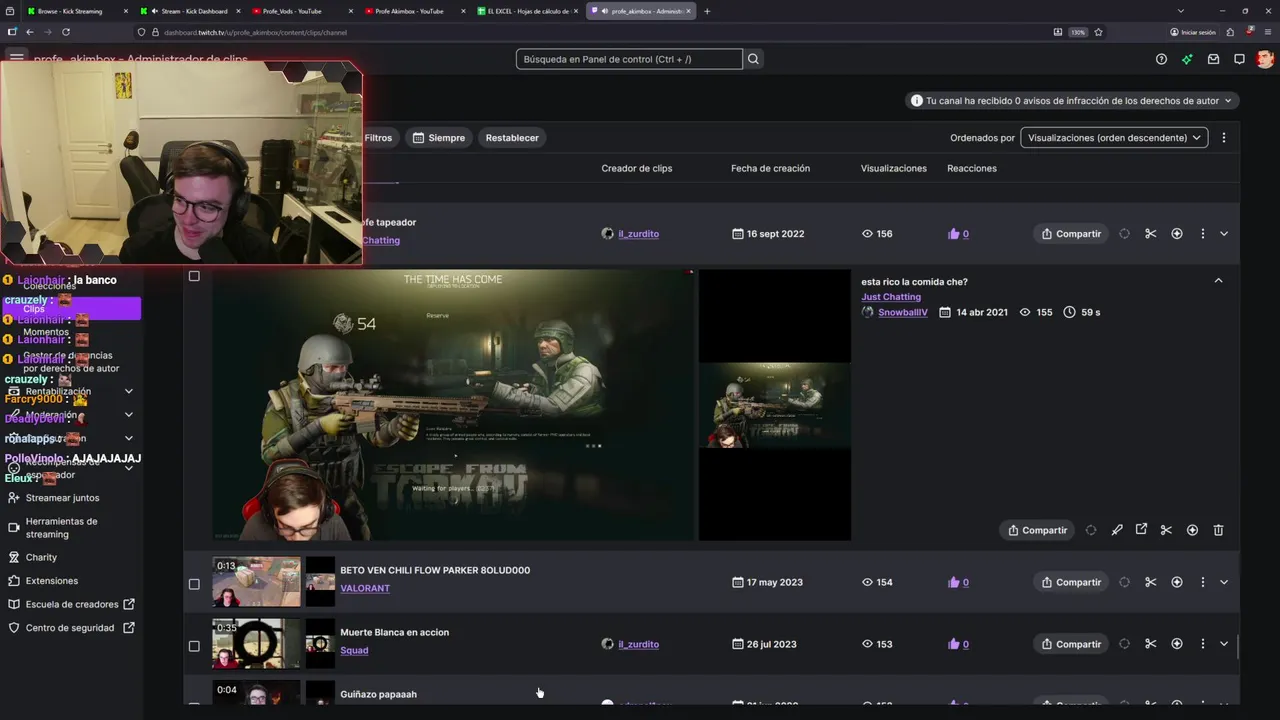Open the VALORANT category link
This screenshot has width=1280, height=720.
pos(365,588)
